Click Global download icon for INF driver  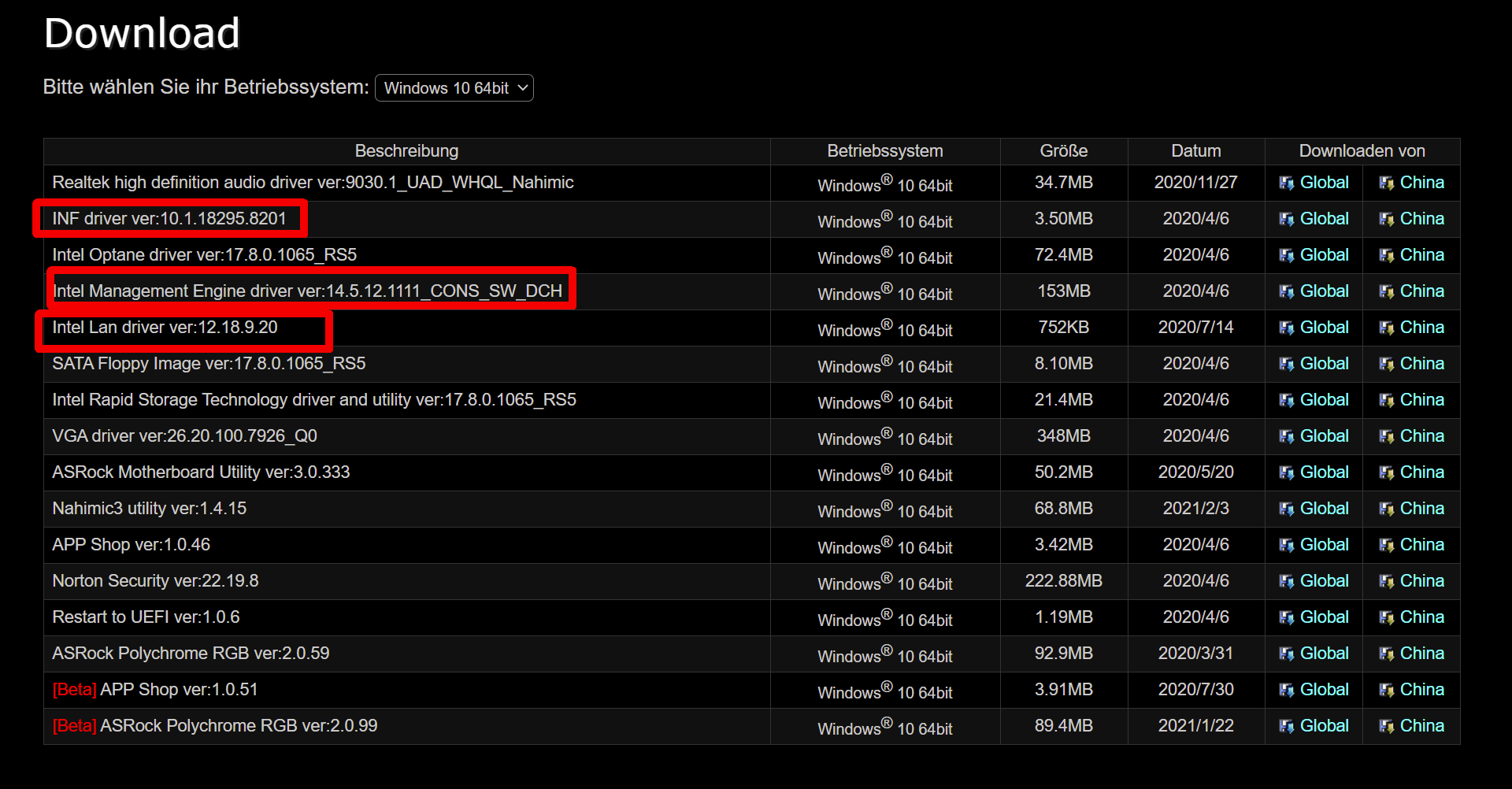click(1286, 219)
